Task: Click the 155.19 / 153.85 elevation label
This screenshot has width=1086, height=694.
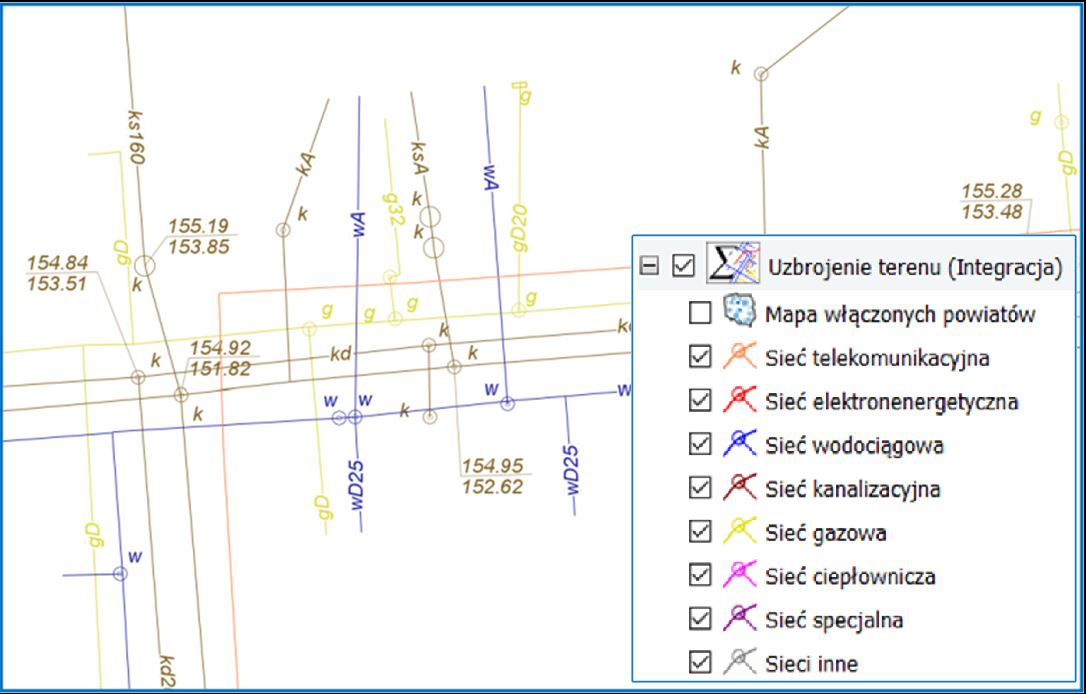Action: [x=198, y=234]
